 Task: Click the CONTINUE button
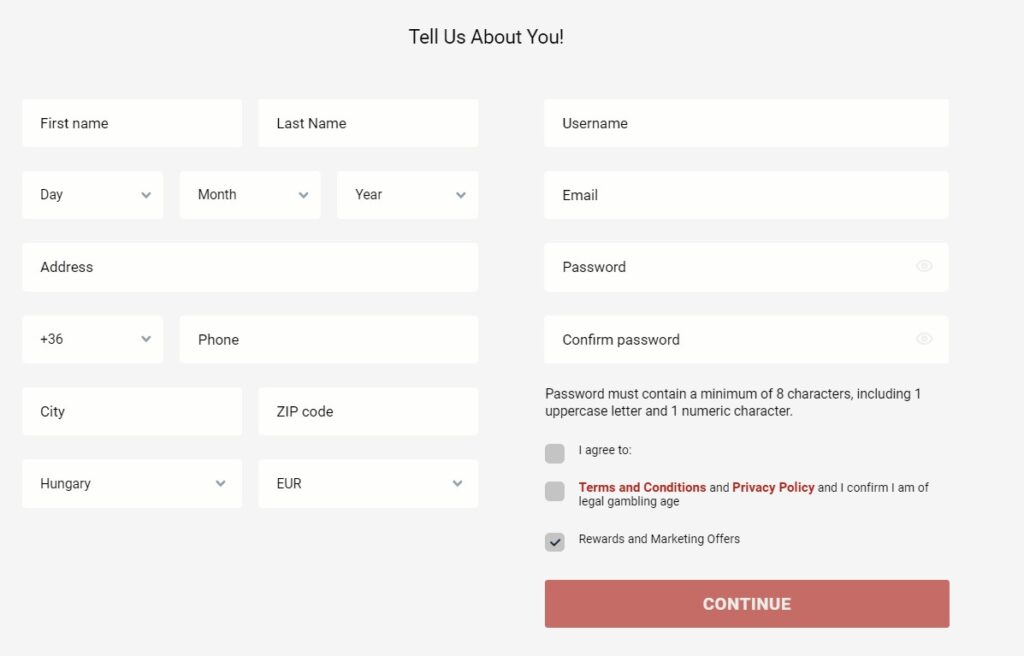747,604
